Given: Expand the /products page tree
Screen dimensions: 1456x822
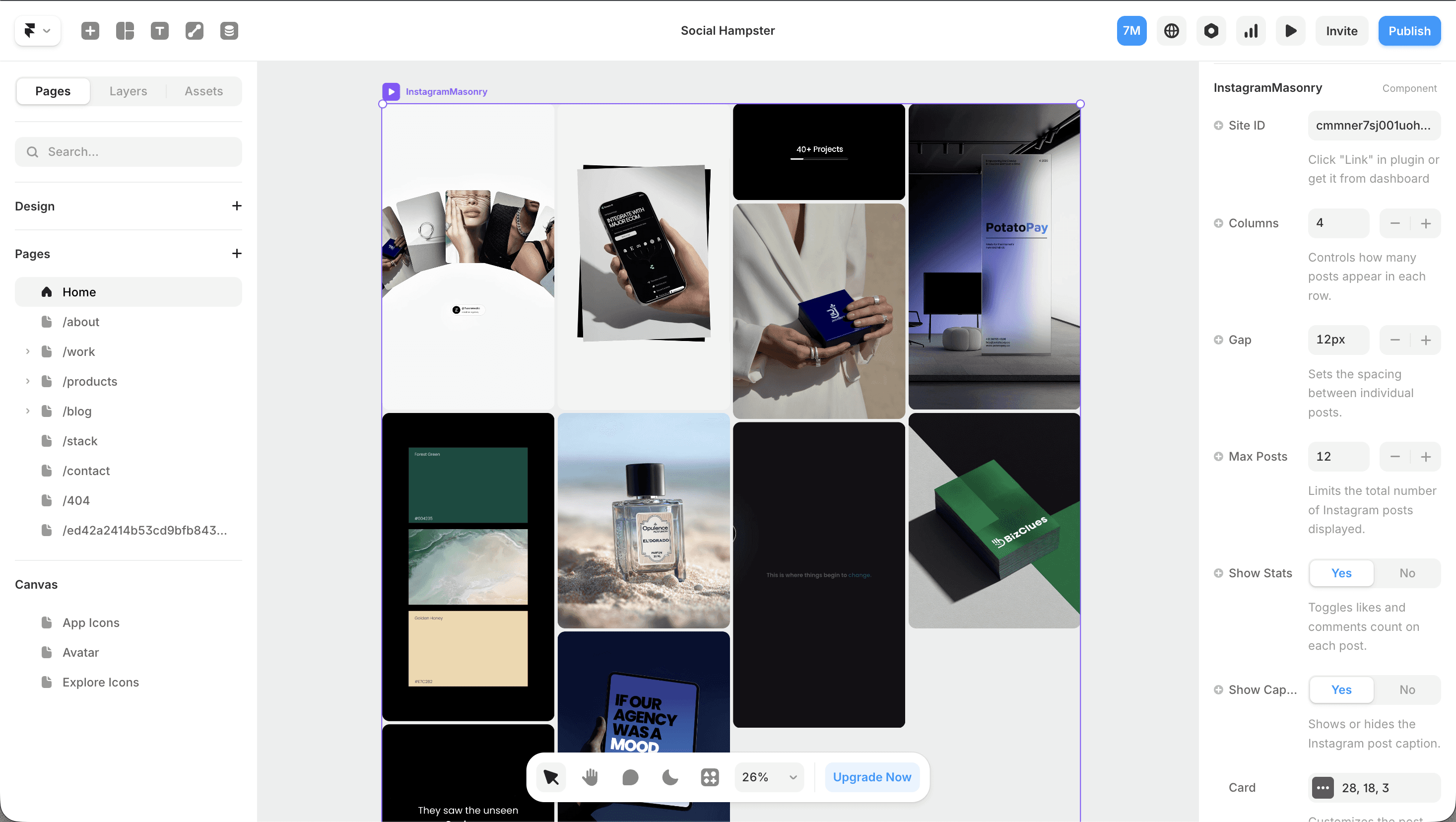Looking at the screenshot, I should click(x=27, y=381).
